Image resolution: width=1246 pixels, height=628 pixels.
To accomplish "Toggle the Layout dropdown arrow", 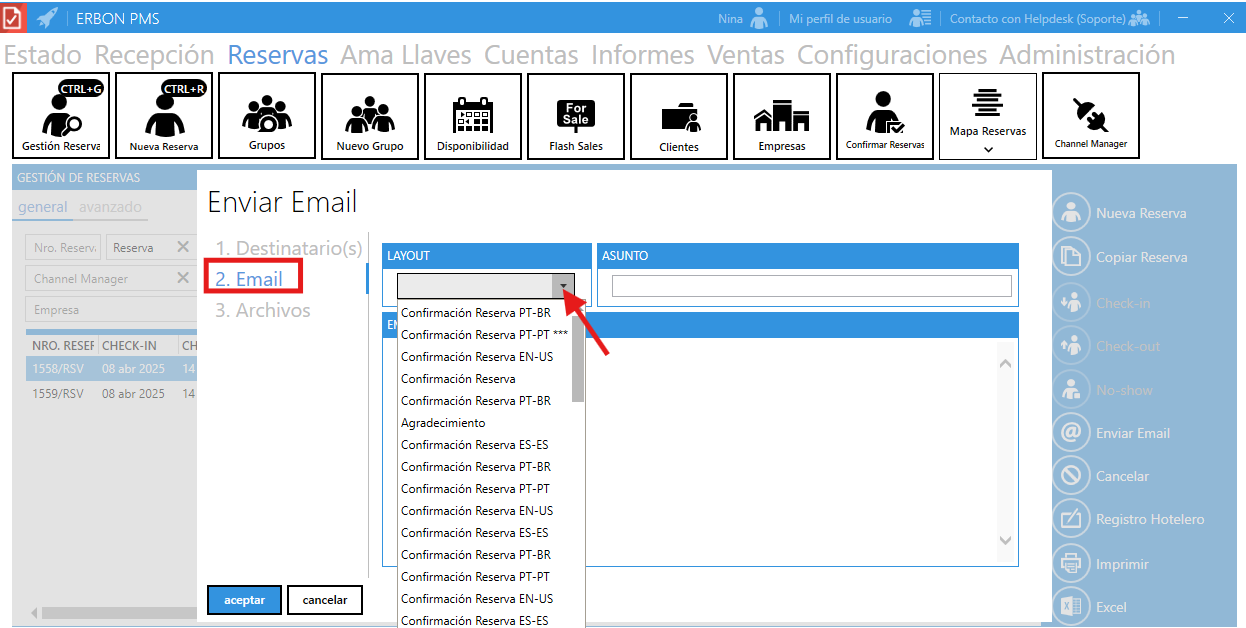I will coord(565,286).
